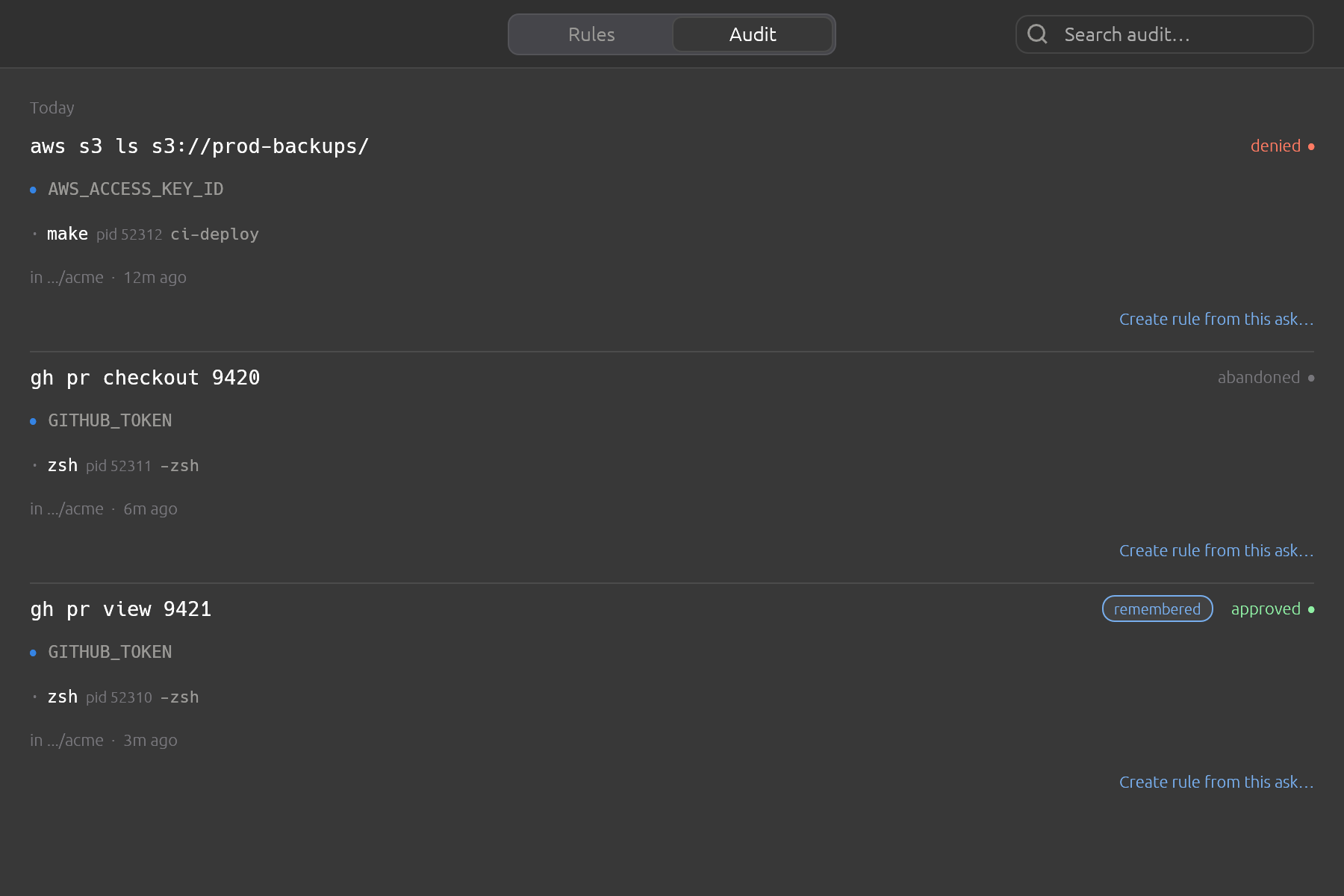Create rule from gh pr checkout ask
The height and width of the screenshot is (896, 1344).
[1216, 550]
